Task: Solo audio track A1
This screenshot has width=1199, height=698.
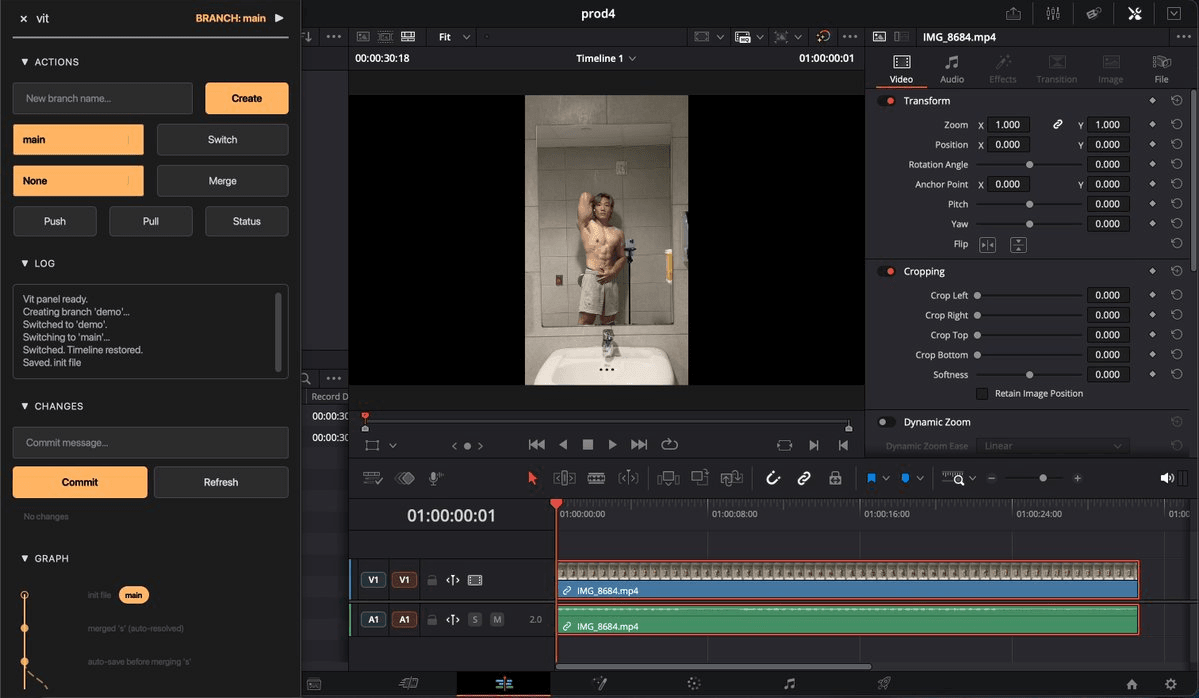Action: click(475, 619)
